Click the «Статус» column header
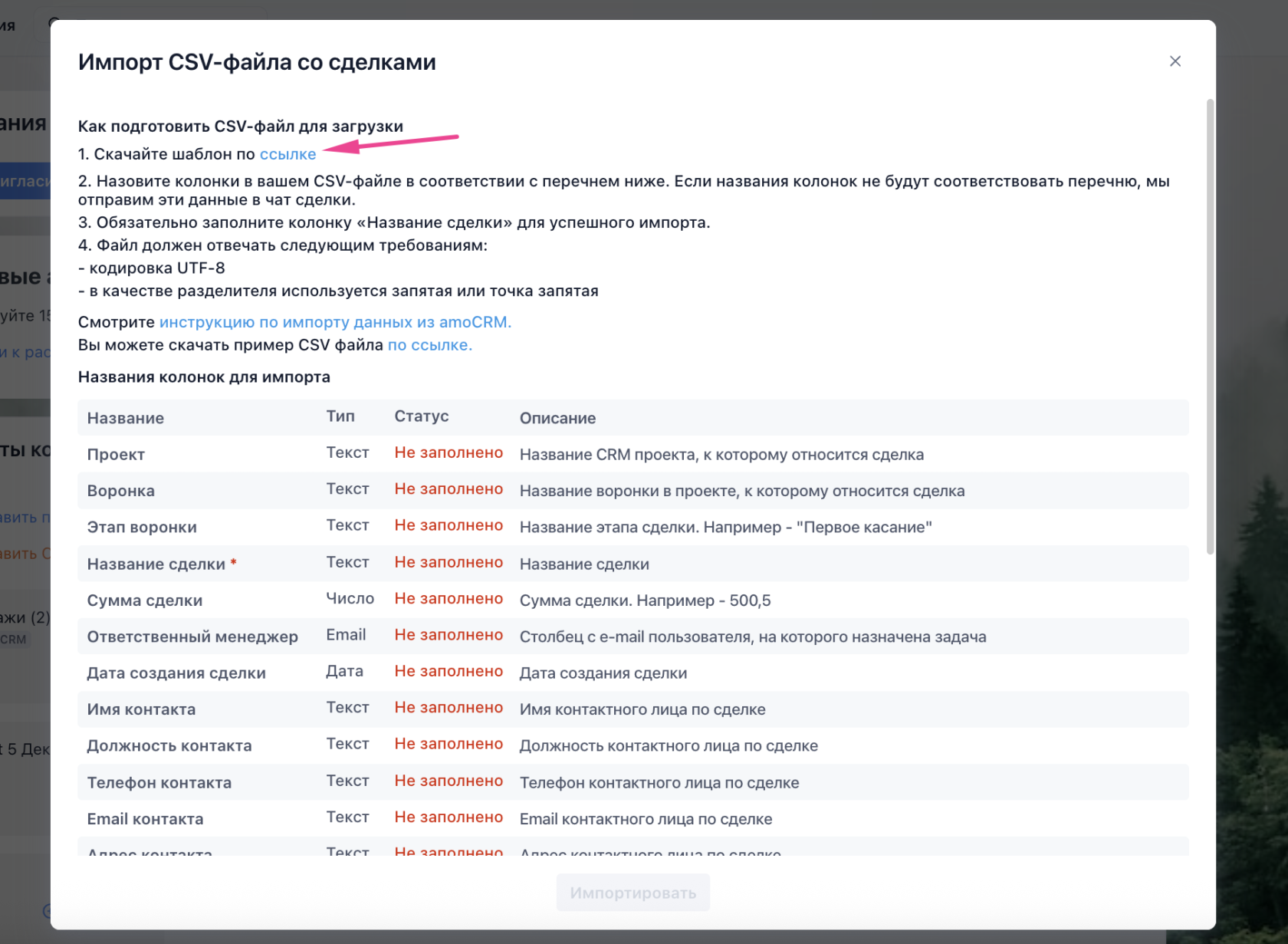Viewport: 1288px width, 944px height. pos(422,416)
